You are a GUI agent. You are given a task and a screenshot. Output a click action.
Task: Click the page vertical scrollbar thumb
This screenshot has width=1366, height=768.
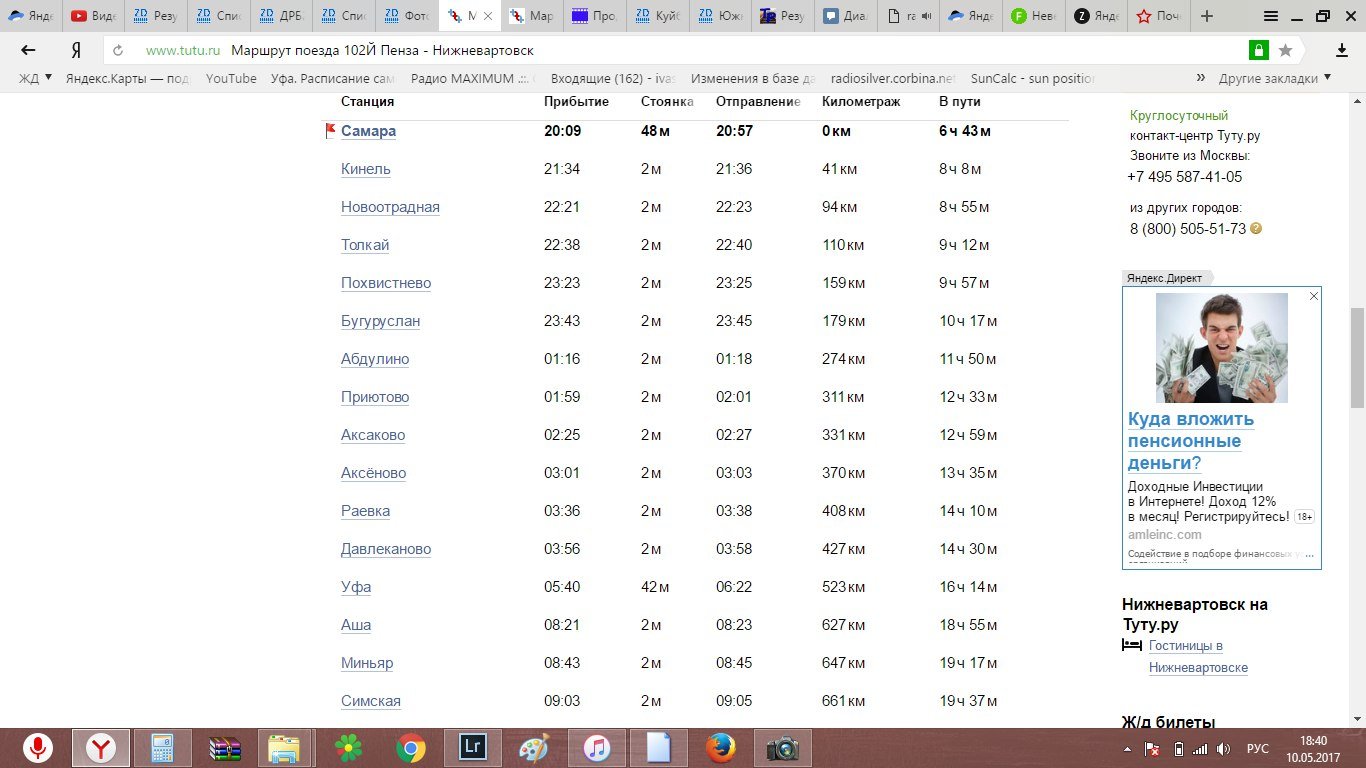coord(1357,357)
